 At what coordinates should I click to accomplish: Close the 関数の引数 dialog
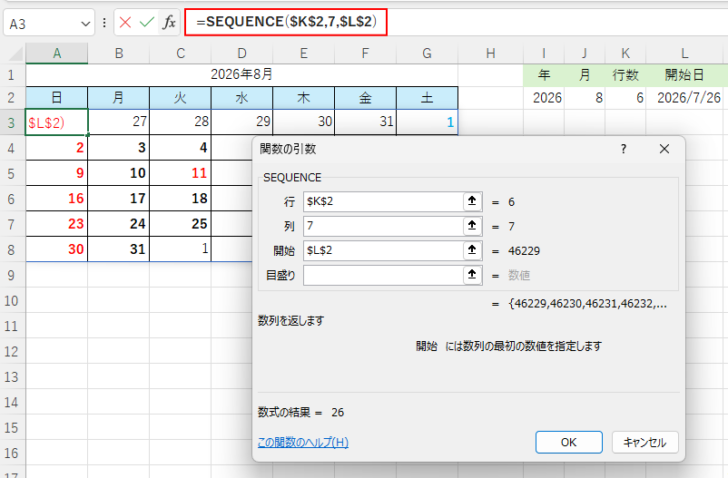(664, 149)
